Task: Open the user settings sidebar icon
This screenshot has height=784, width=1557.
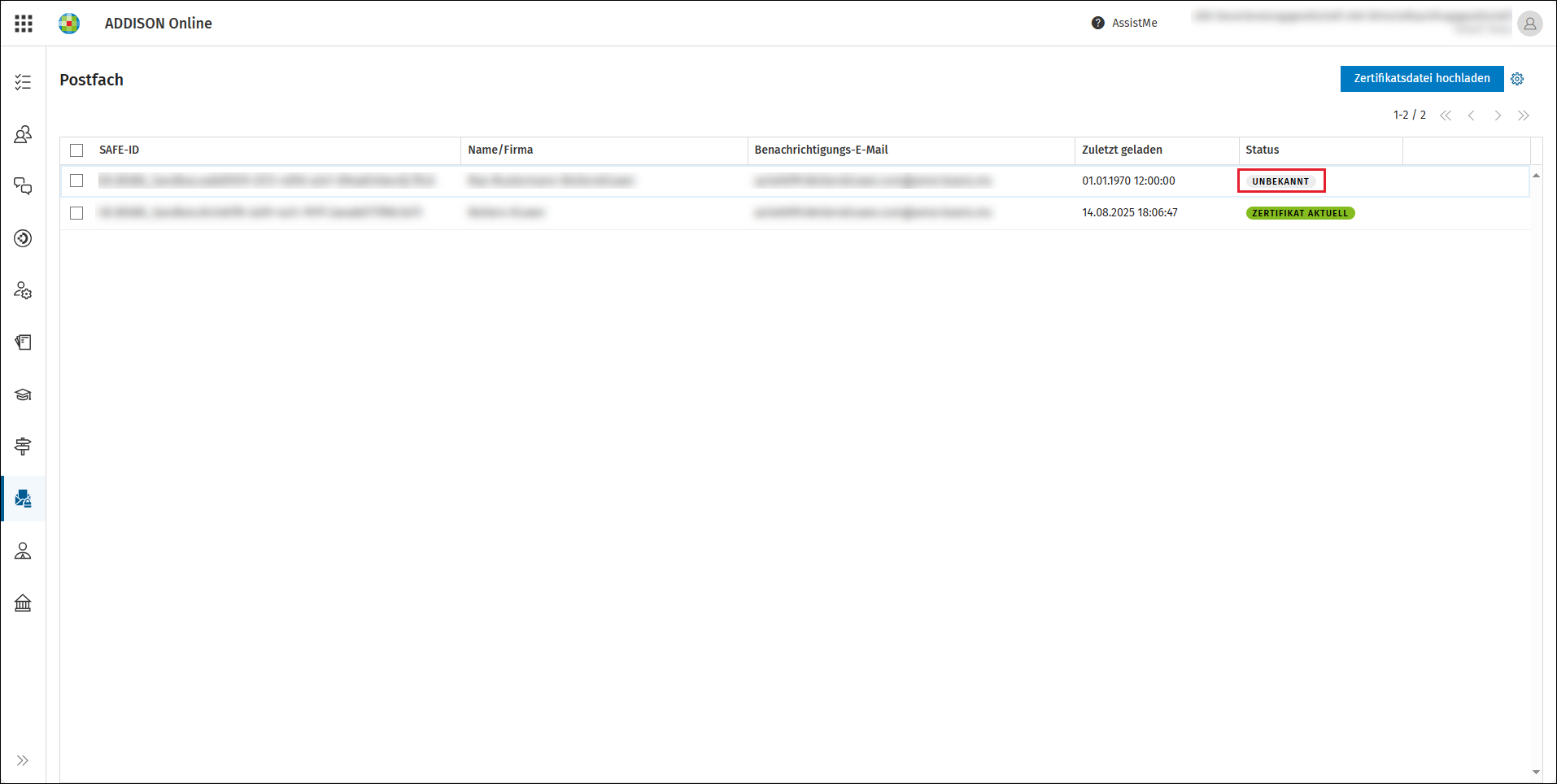Action: (x=23, y=290)
